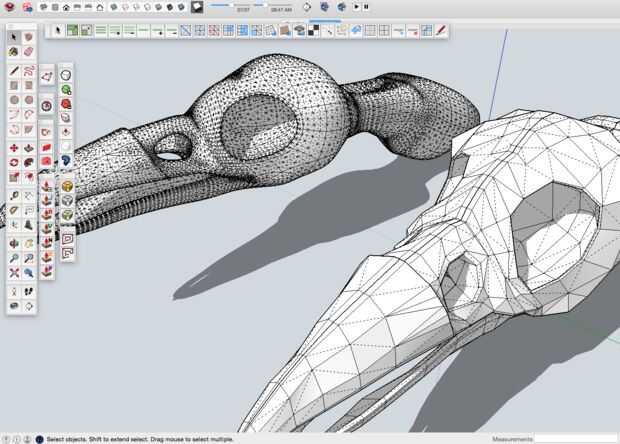Activate the pencil Line tool
Viewport: 620px width, 444px height.
[x=14, y=71]
